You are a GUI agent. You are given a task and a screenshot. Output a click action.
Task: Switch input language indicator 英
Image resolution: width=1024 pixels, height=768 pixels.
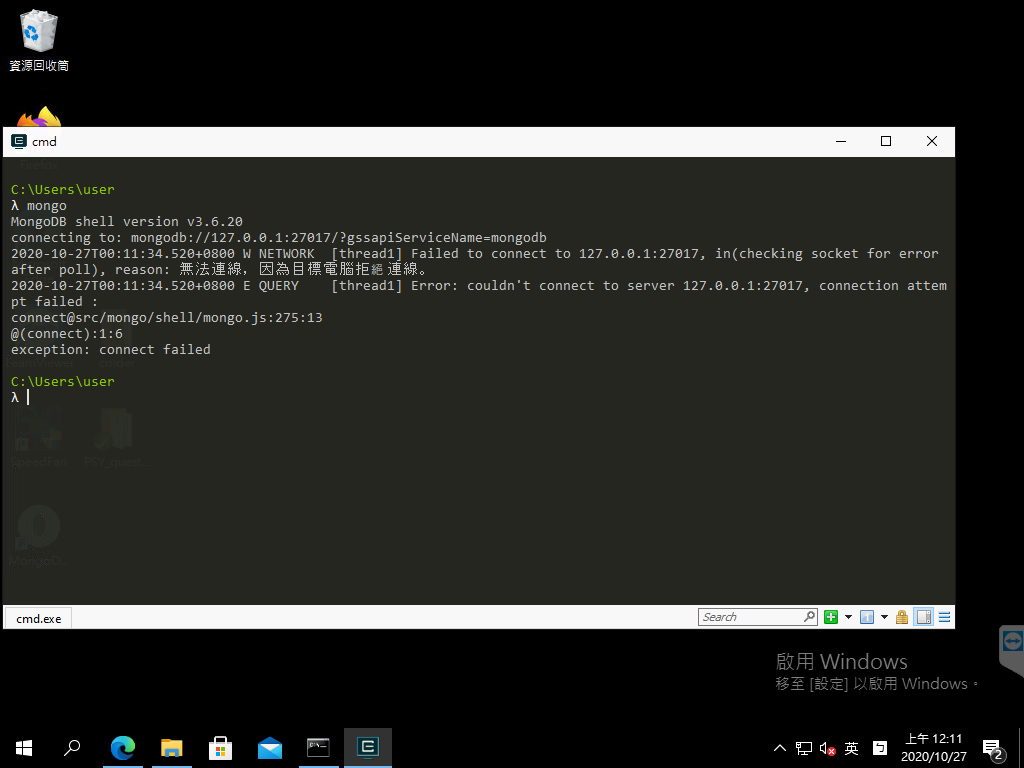[x=852, y=748]
